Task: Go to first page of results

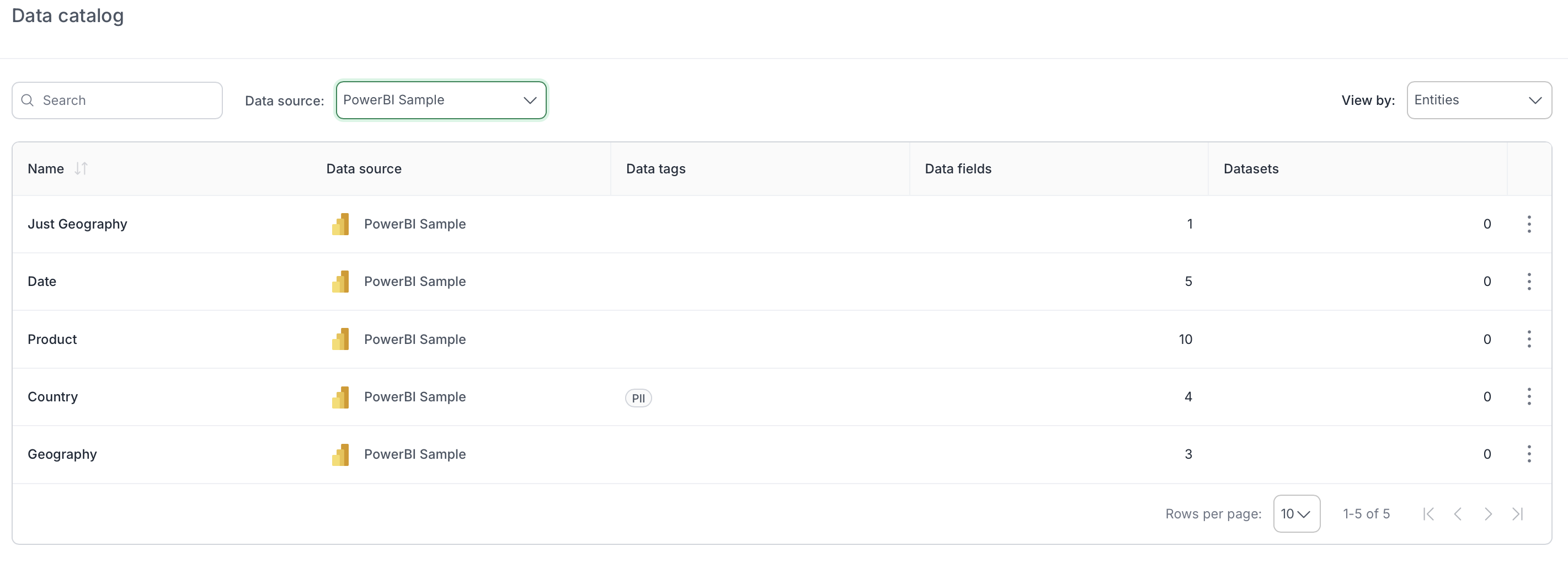Action: tap(1428, 514)
